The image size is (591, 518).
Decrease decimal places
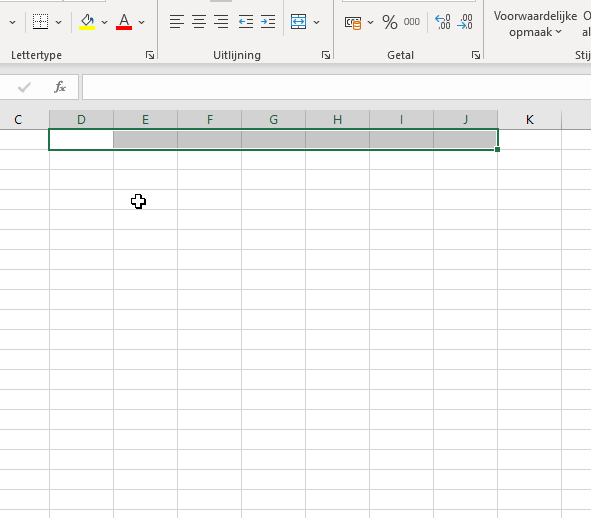(465, 22)
